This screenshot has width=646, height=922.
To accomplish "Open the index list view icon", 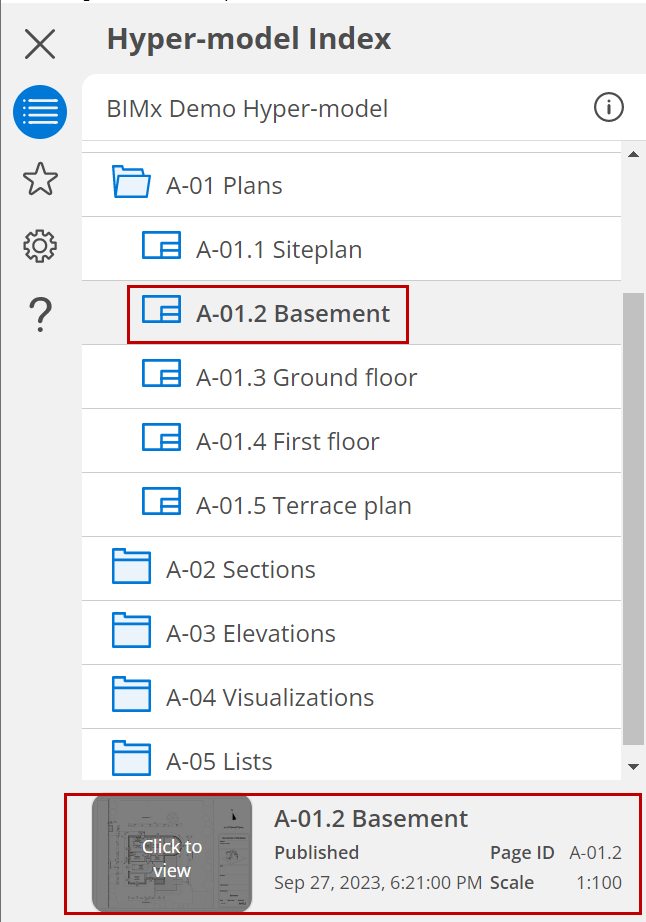I will pyautogui.click(x=40, y=112).
